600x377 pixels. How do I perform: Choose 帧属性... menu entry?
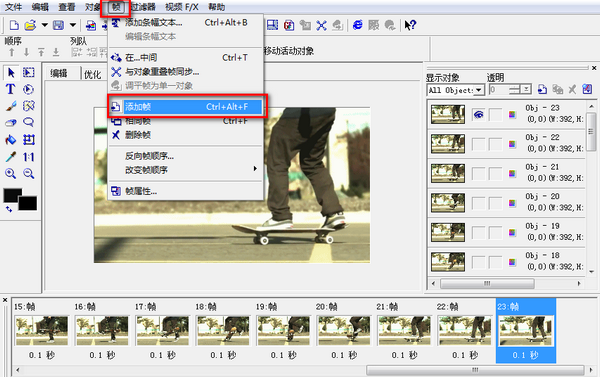186,191
